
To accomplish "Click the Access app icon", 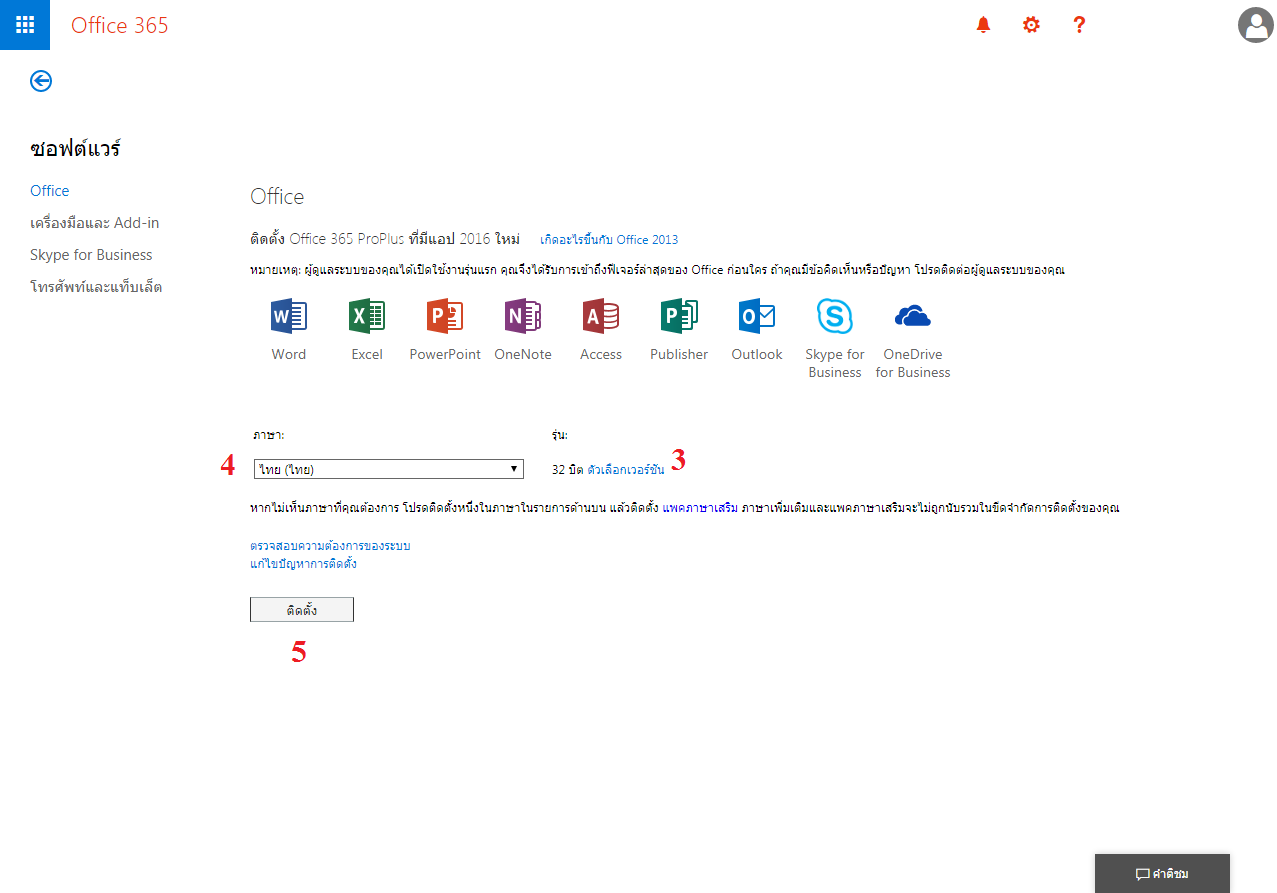I will 601,317.
